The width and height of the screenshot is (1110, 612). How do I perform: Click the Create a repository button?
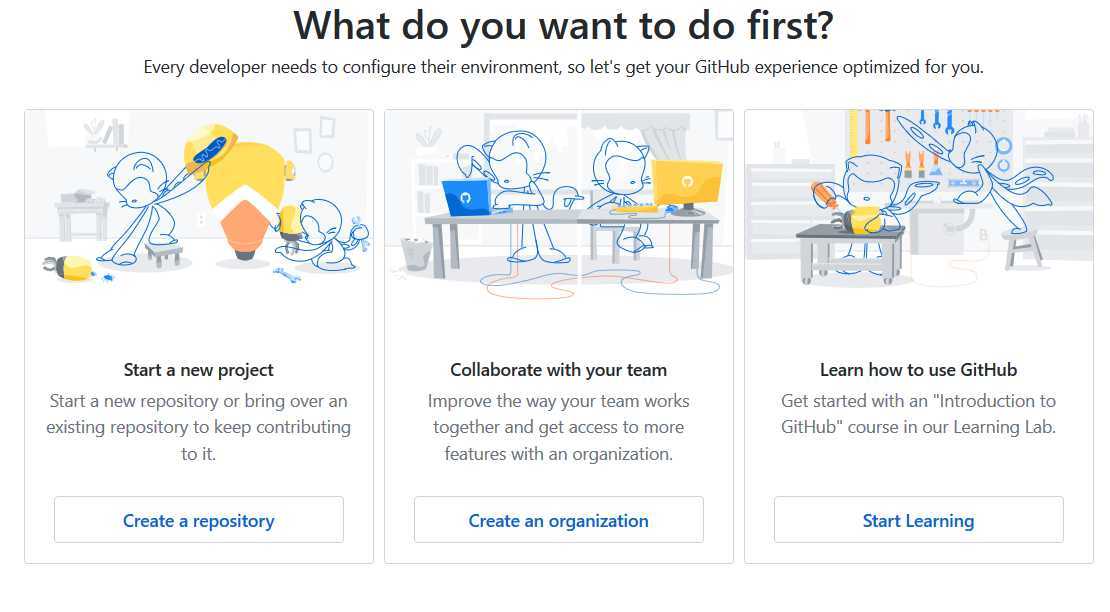point(199,520)
